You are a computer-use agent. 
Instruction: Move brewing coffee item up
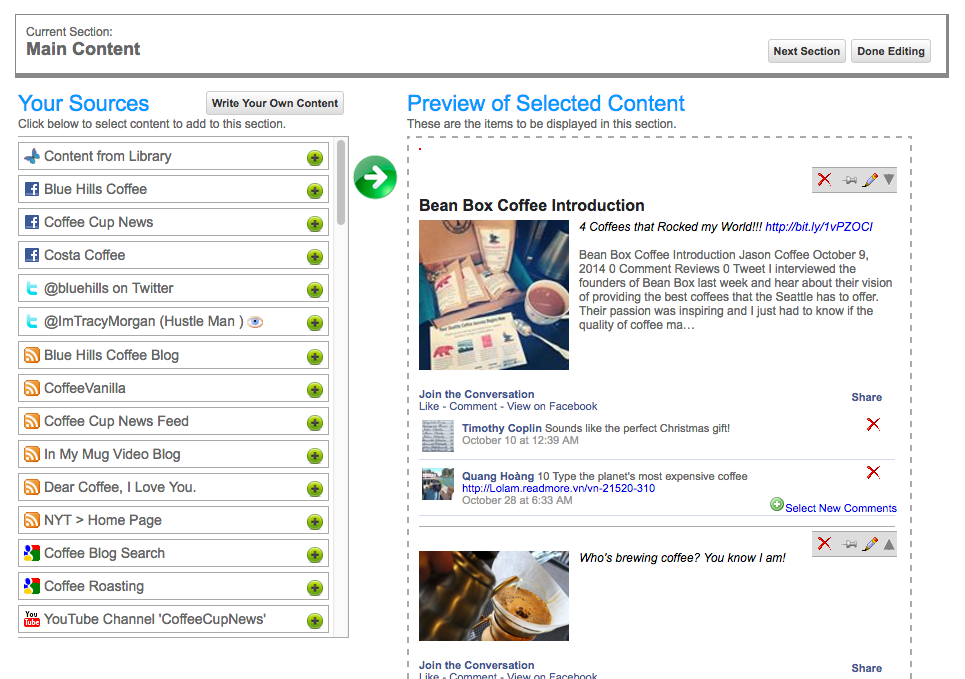(x=889, y=544)
